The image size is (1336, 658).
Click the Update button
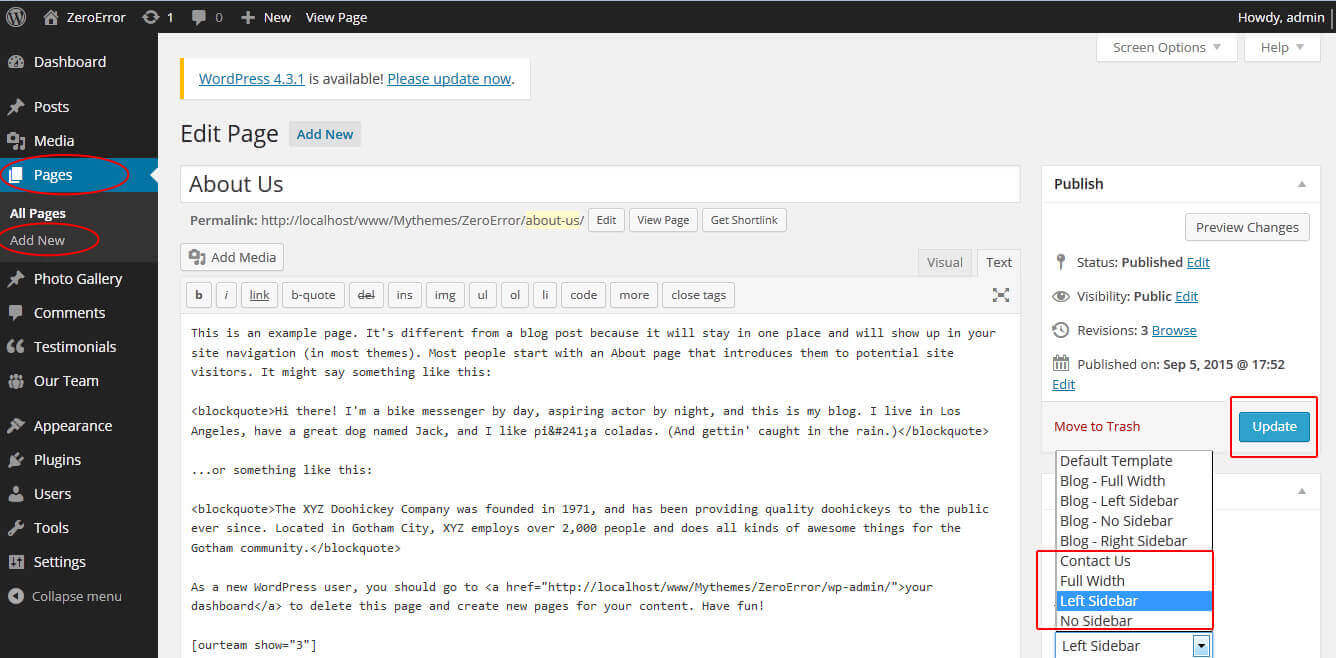[1274, 427]
